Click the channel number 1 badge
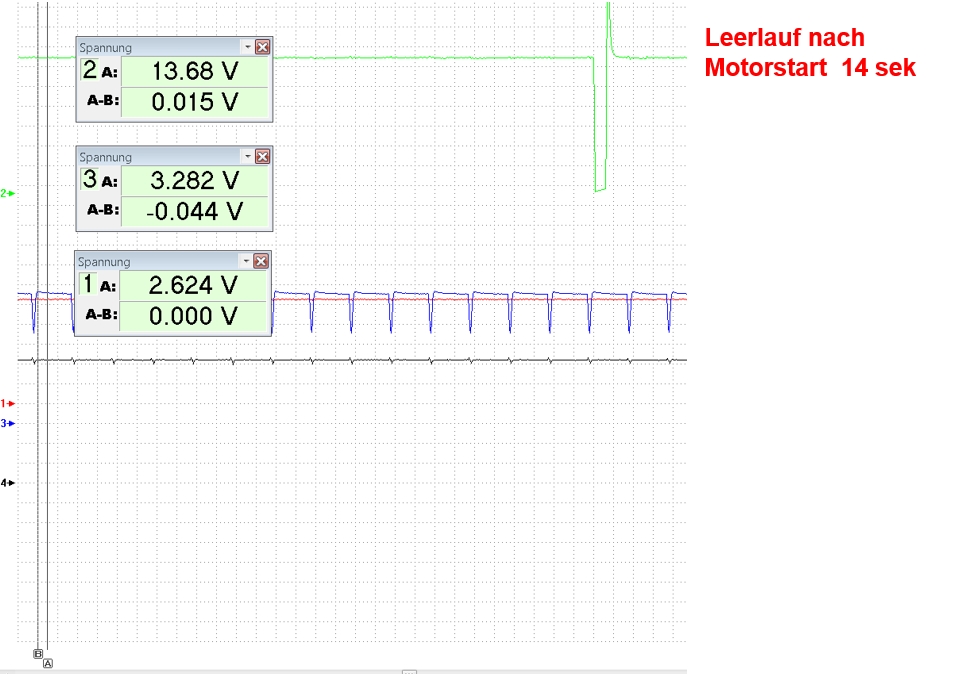971x674 pixels. [88, 284]
